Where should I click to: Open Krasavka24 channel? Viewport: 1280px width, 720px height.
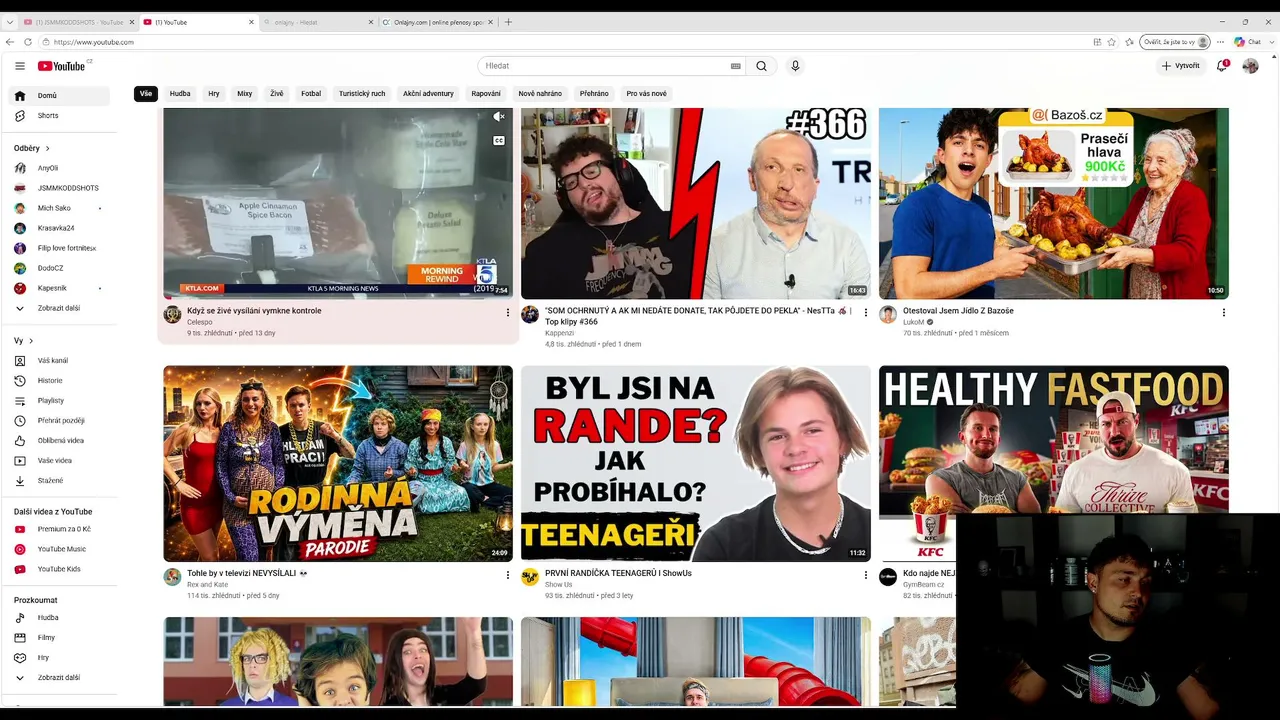[59, 228]
